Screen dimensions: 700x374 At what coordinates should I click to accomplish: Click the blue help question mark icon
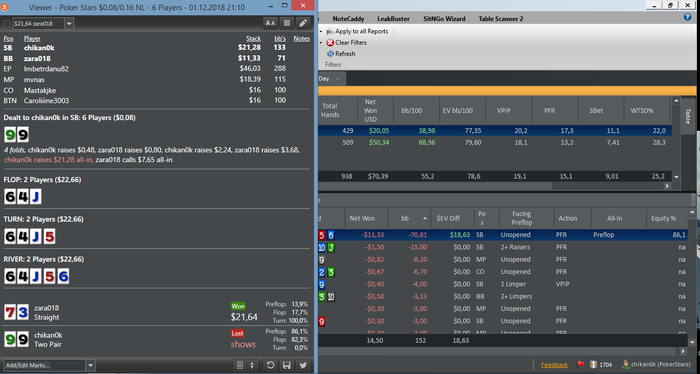point(688,17)
